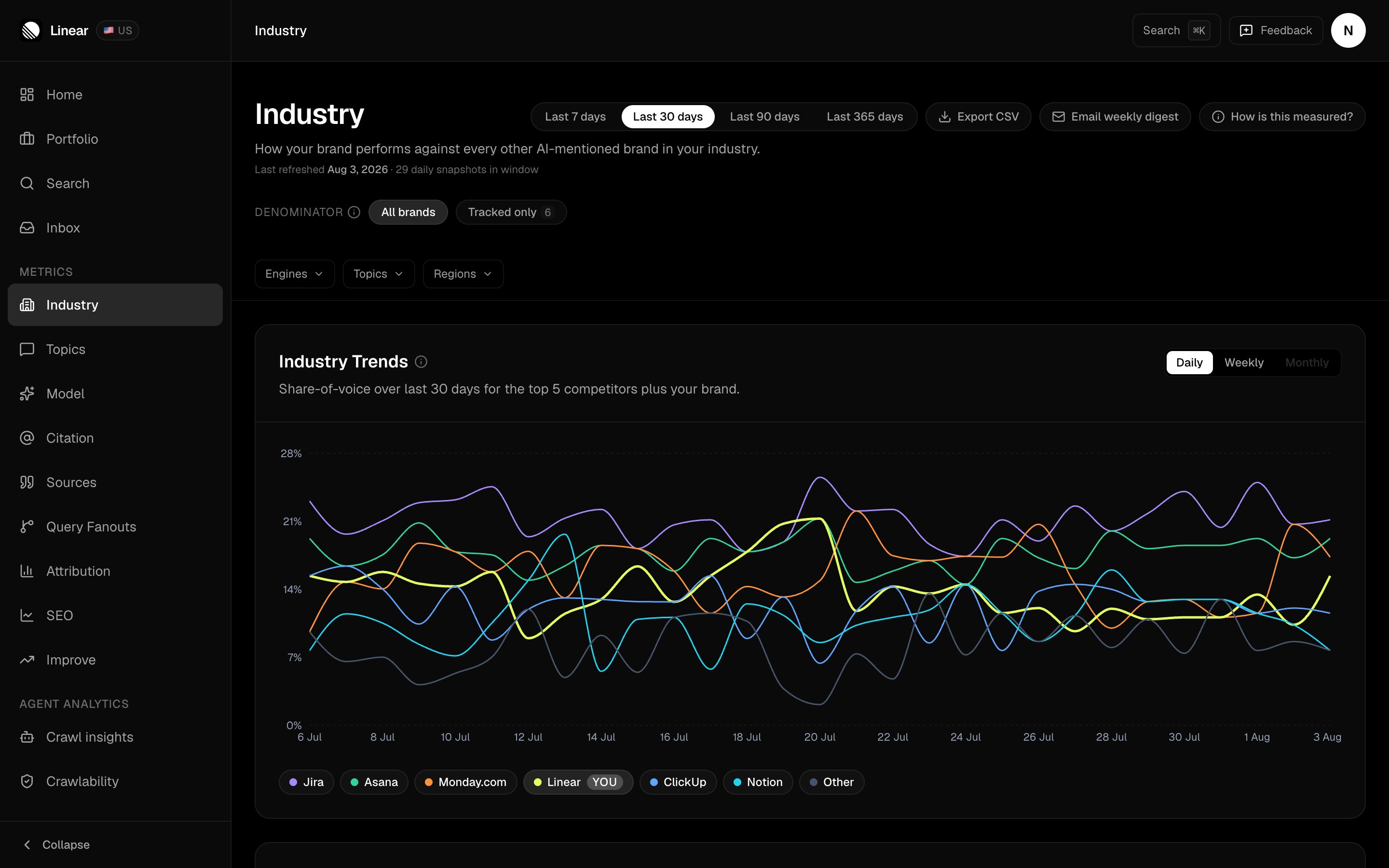The height and width of the screenshot is (868, 1389).
Task: Click the N user avatar
Action: (1348, 30)
